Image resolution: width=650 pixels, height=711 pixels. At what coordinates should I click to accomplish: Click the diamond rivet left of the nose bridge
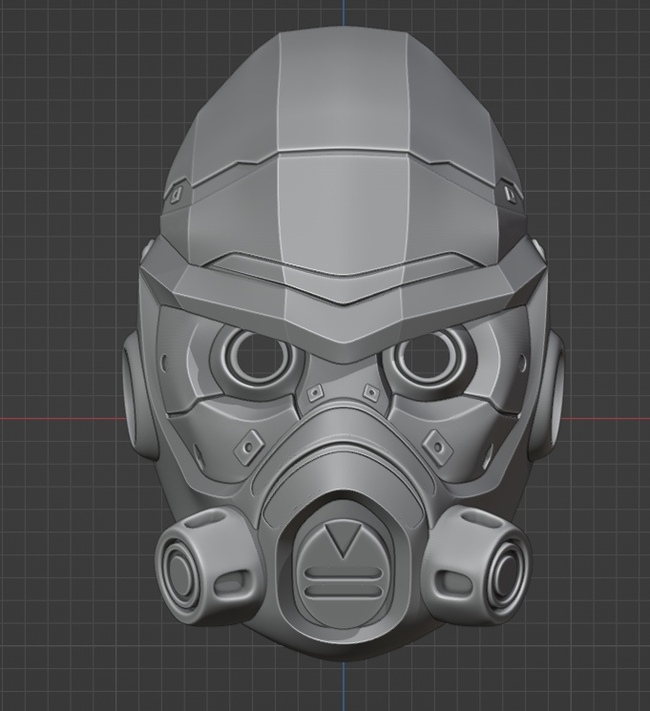[314, 392]
